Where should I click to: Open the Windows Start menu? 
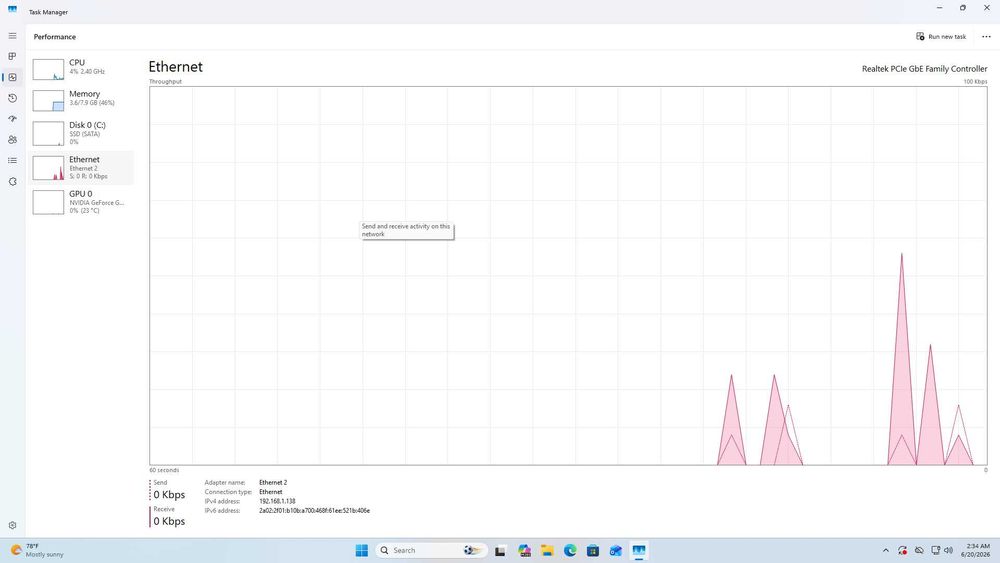[x=362, y=550]
